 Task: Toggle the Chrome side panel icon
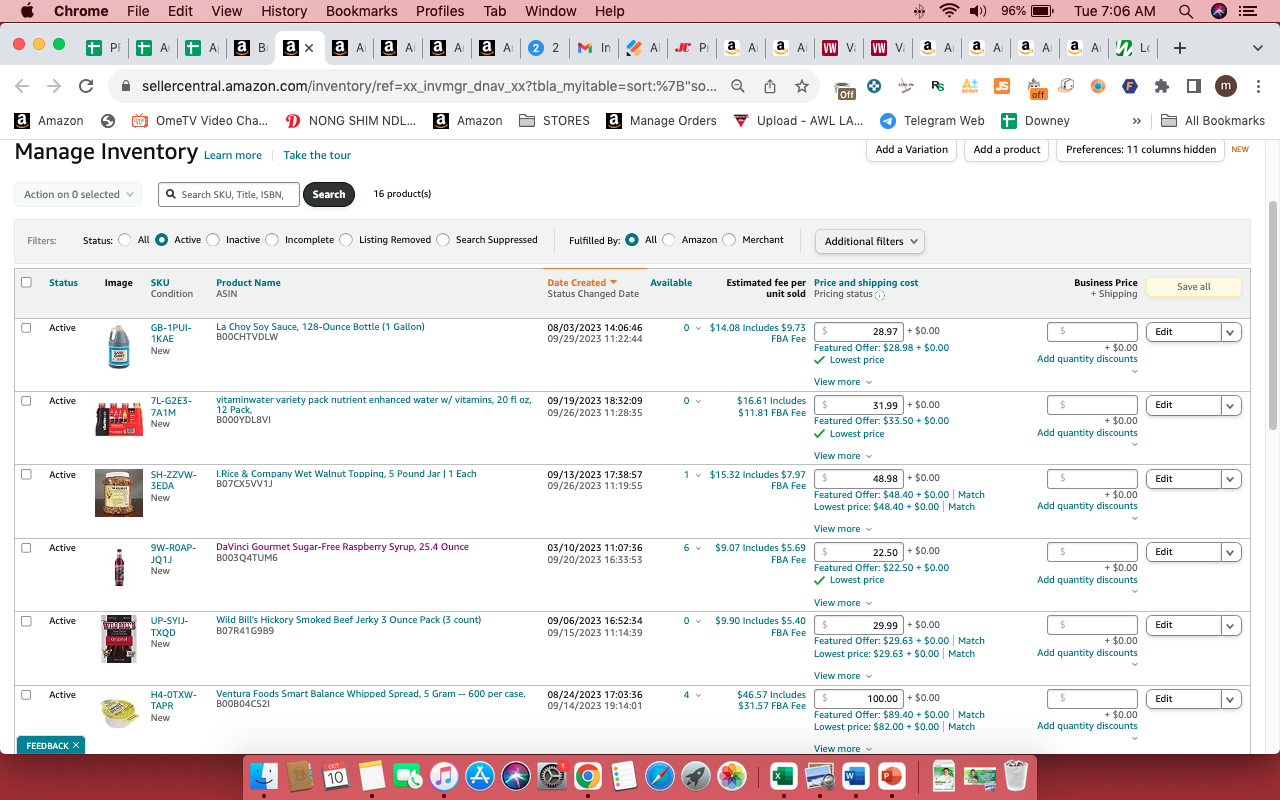pyautogui.click(x=1194, y=86)
